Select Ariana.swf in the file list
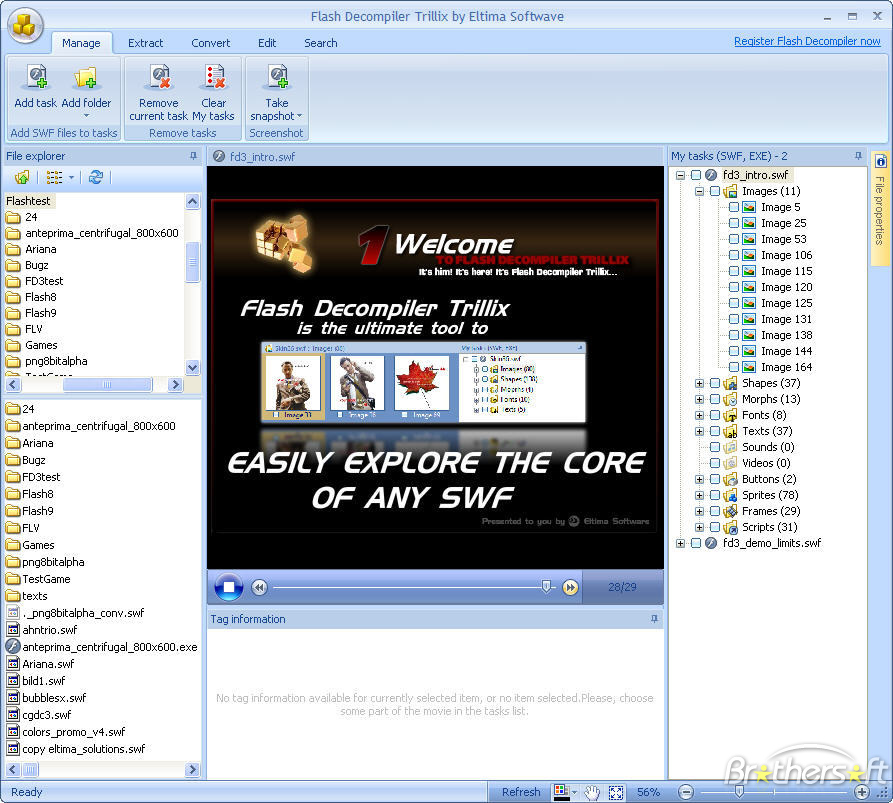The image size is (893, 803). [48, 663]
